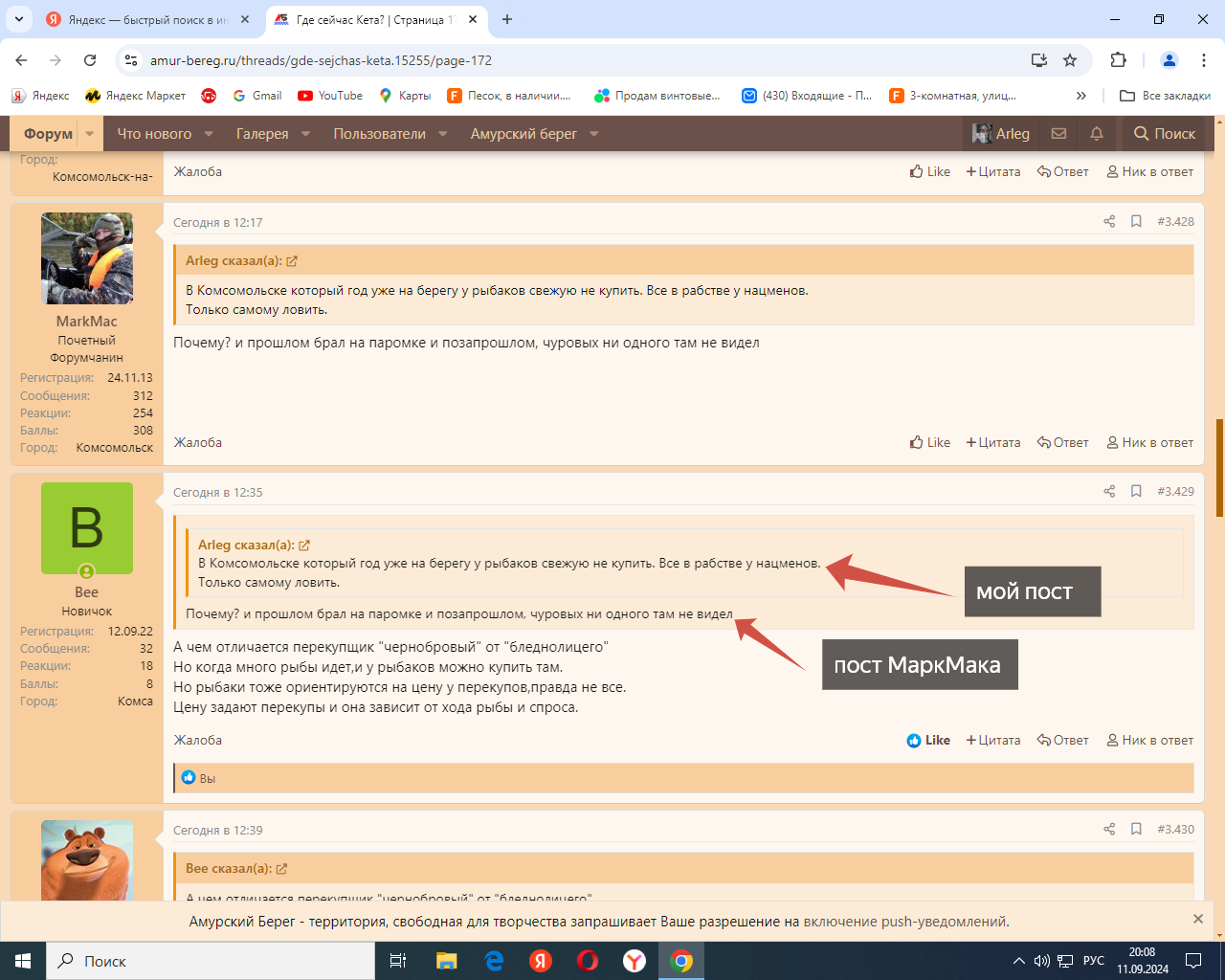Bookmark this page with the star icon
1225x980 pixels.
tap(1070, 60)
